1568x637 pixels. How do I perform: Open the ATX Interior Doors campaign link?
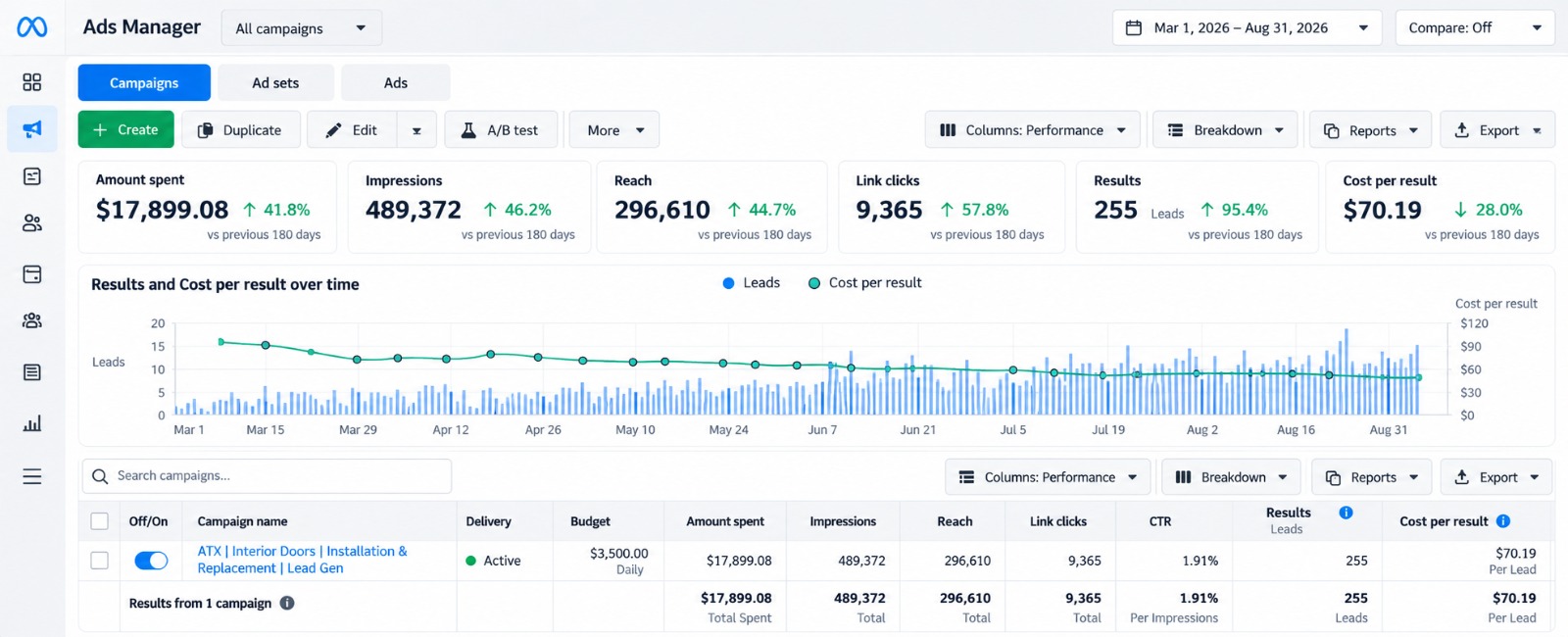pos(302,560)
